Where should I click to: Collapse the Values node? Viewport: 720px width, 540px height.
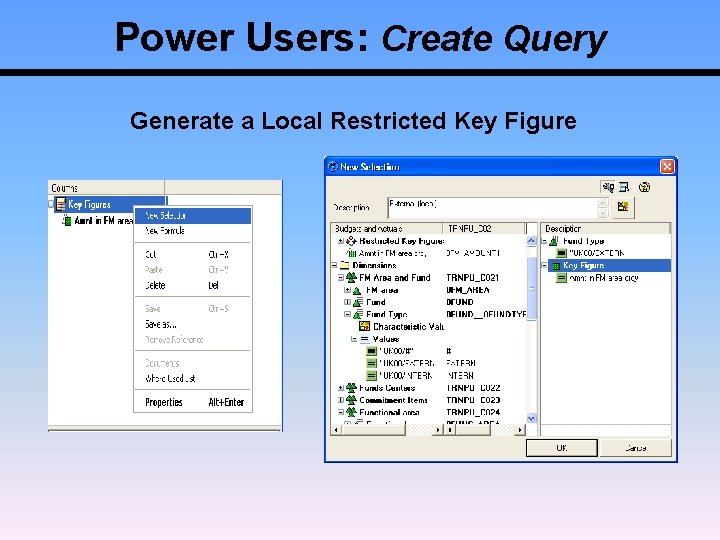tap(354, 339)
